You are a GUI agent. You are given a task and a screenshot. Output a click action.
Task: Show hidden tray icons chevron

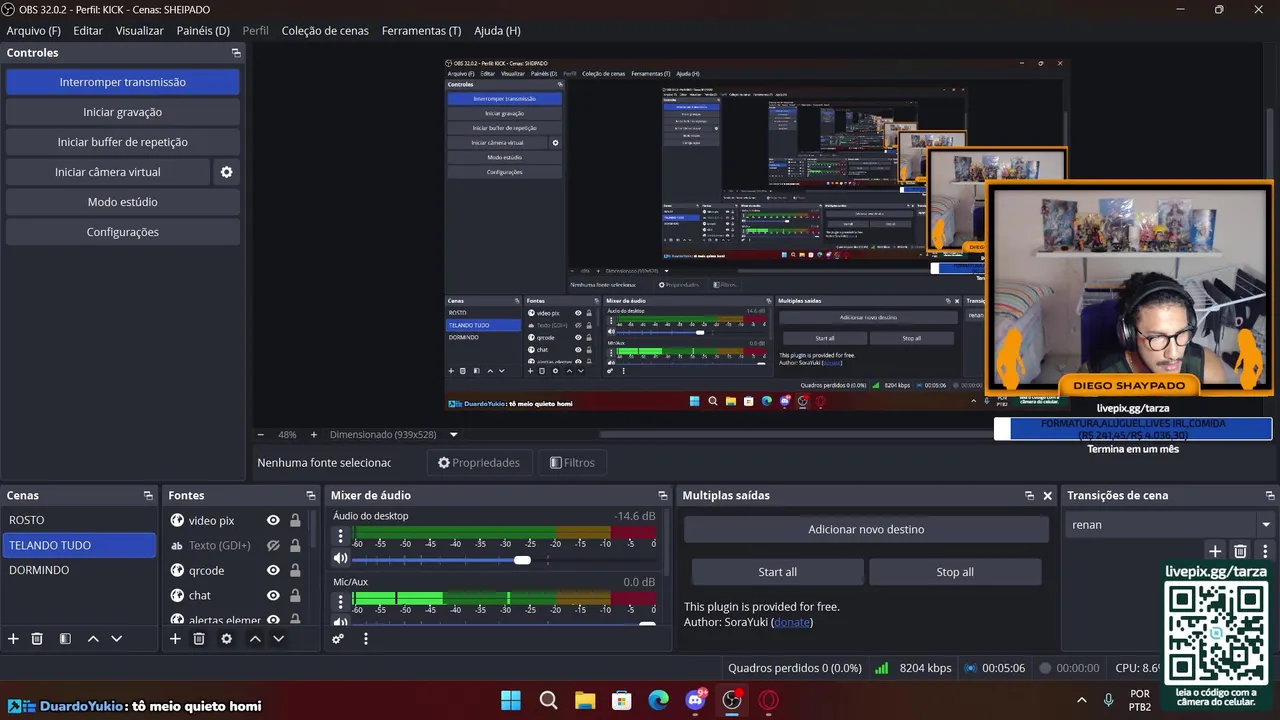[1081, 700]
